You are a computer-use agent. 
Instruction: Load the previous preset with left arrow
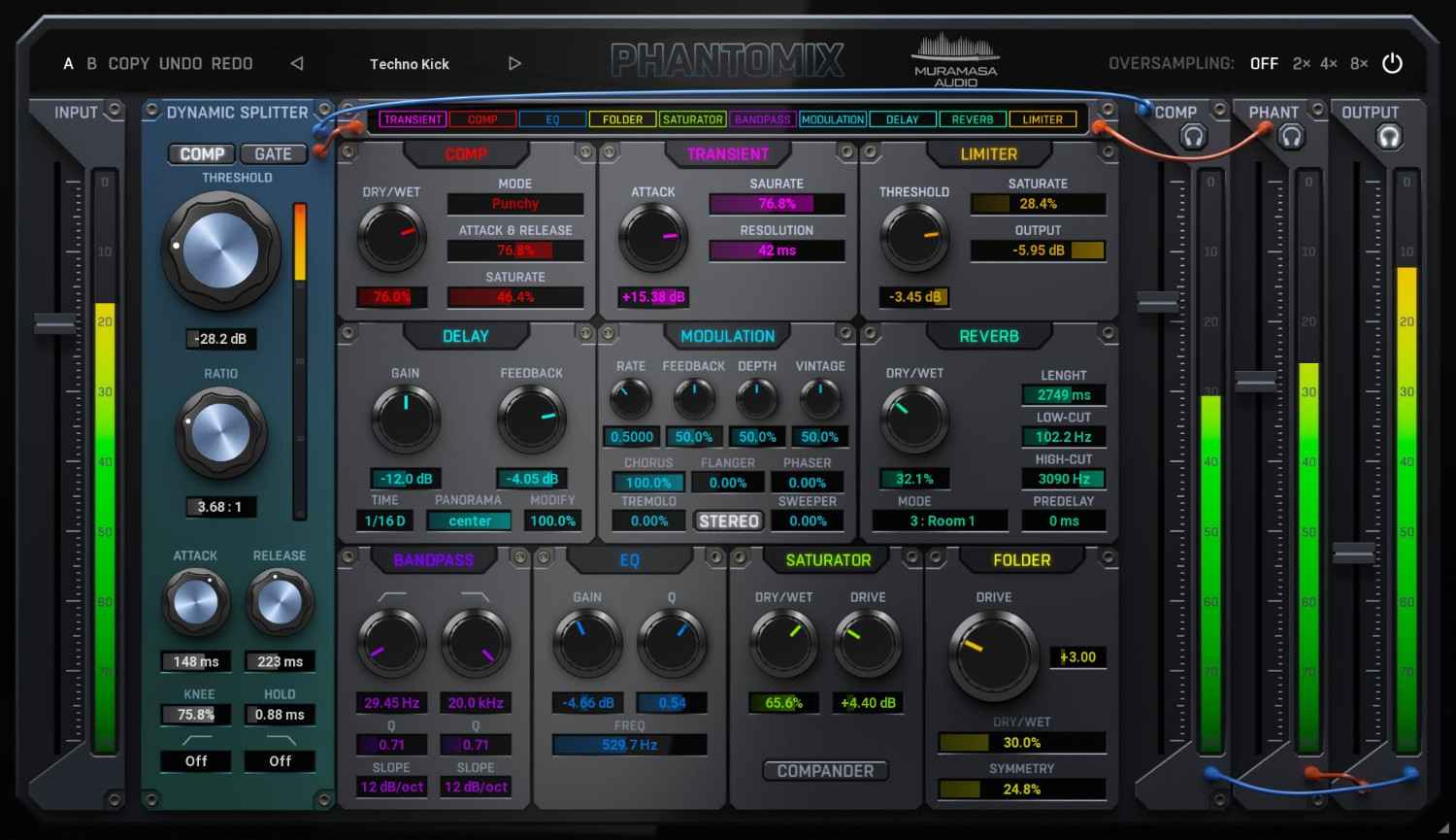[x=297, y=64]
